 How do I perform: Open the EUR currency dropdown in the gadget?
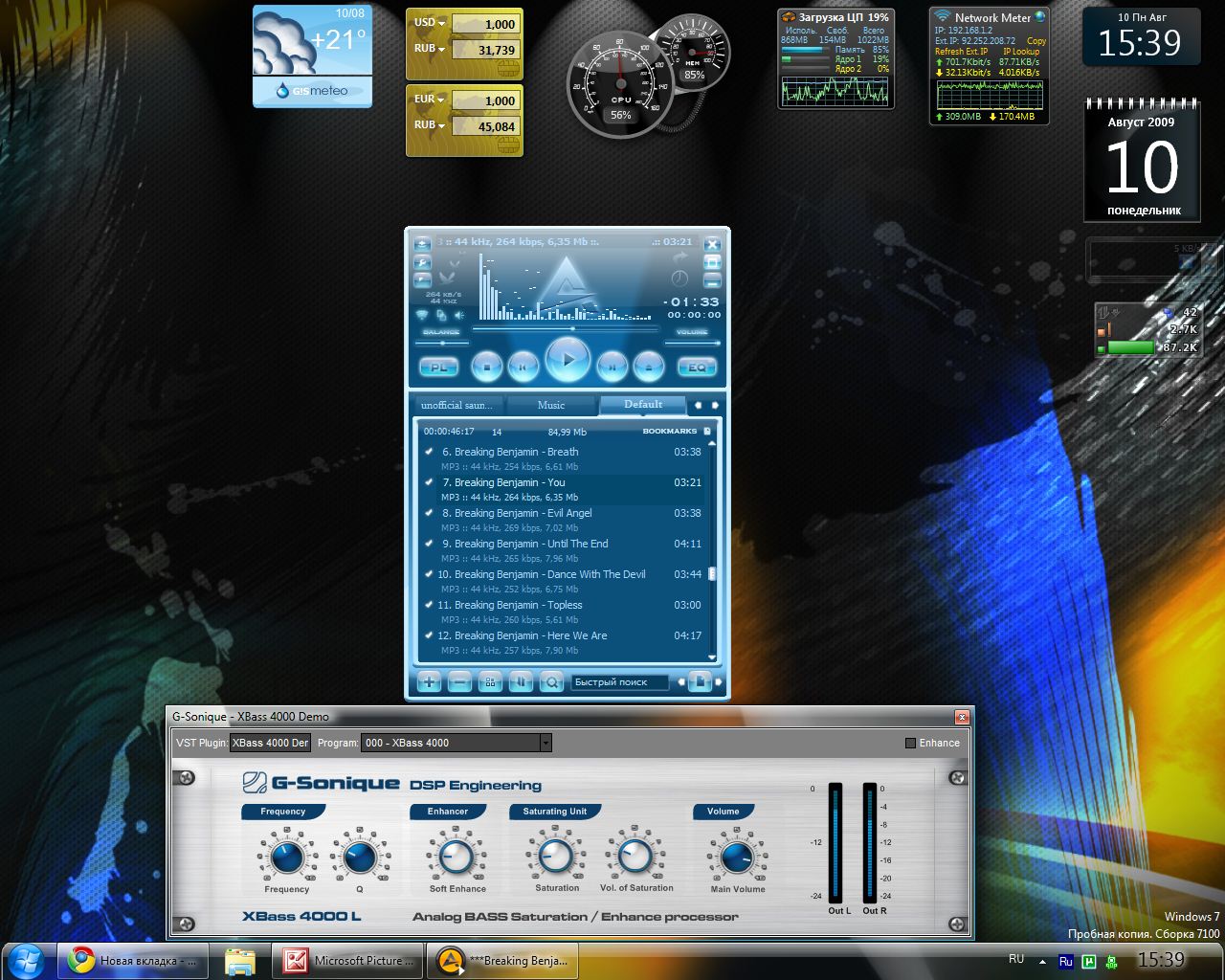429,100
